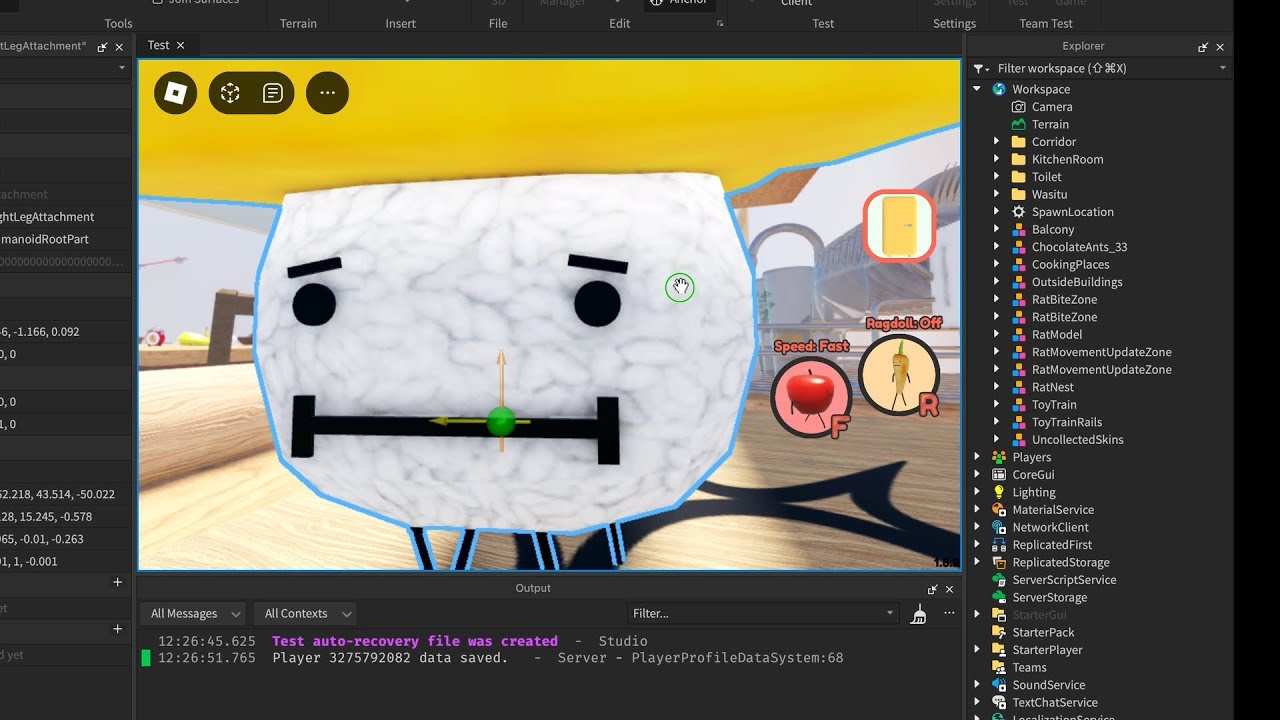Click the Lighting bulb icon

tap(998, 492)
